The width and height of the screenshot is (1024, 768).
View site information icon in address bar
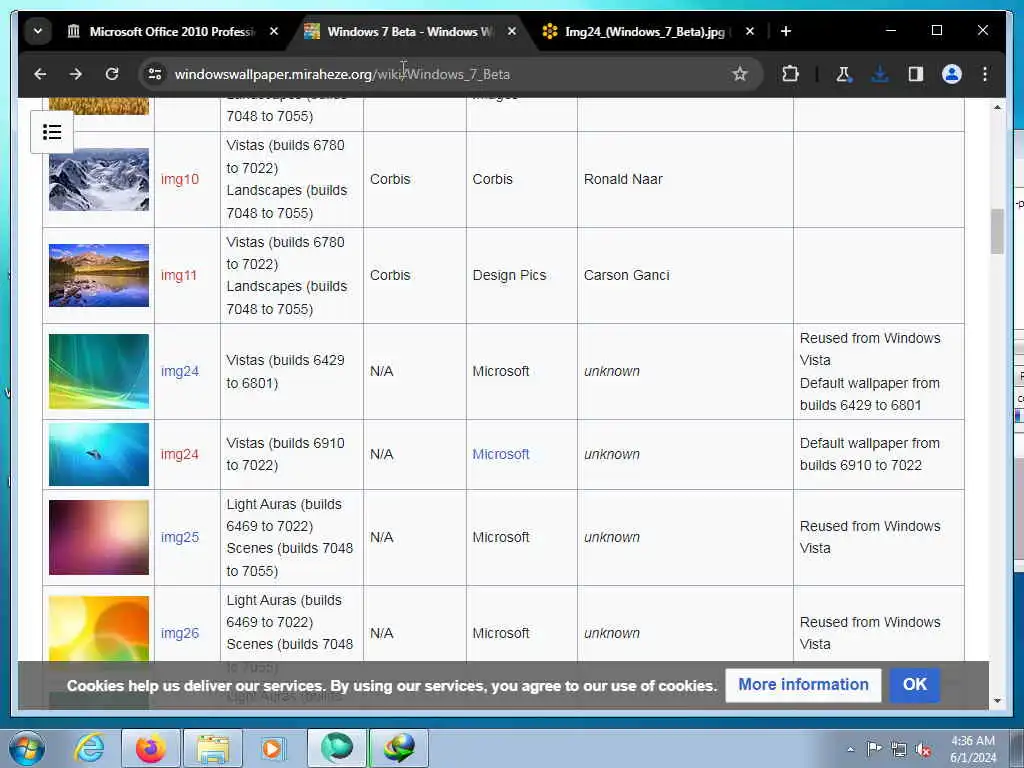(155, 74)
